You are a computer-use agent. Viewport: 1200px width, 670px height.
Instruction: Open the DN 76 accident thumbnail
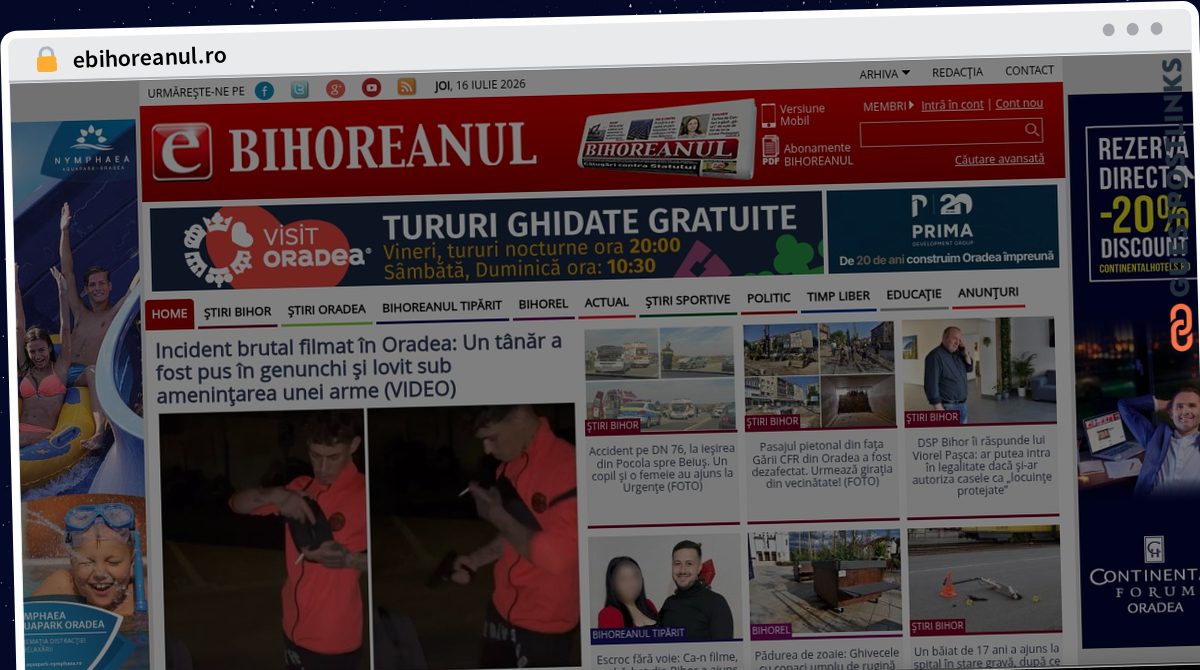pos(660,378)
